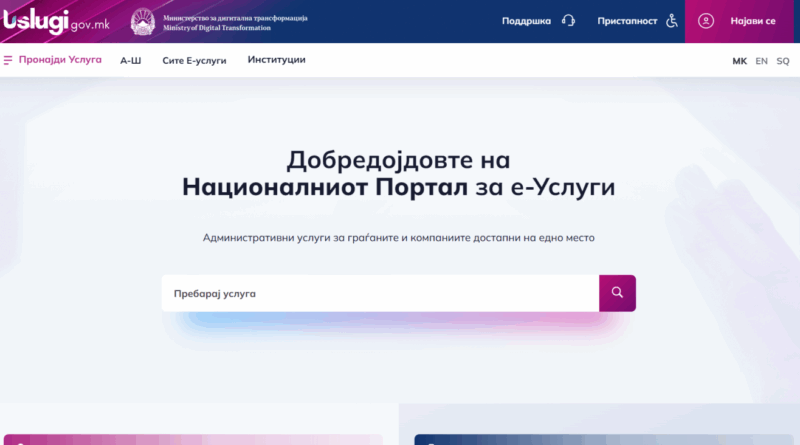
Task: Click the Најави се button
Action: pyautogui.click(x=739, y=21)
